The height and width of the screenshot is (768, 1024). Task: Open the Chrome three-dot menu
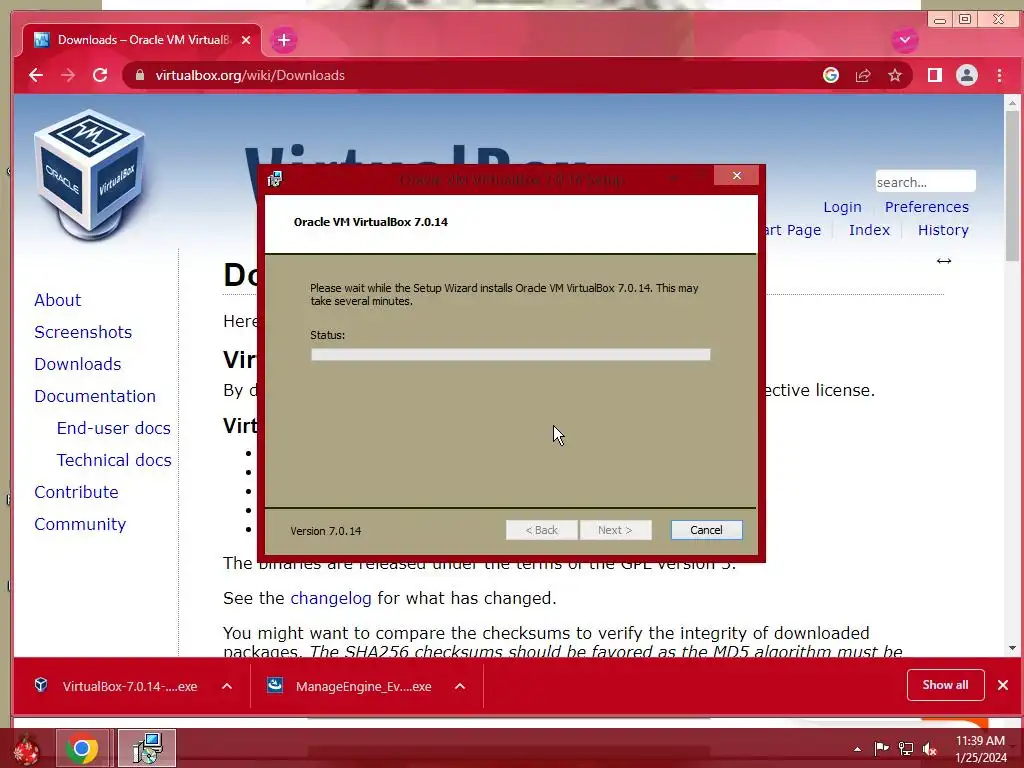point(999,75)
